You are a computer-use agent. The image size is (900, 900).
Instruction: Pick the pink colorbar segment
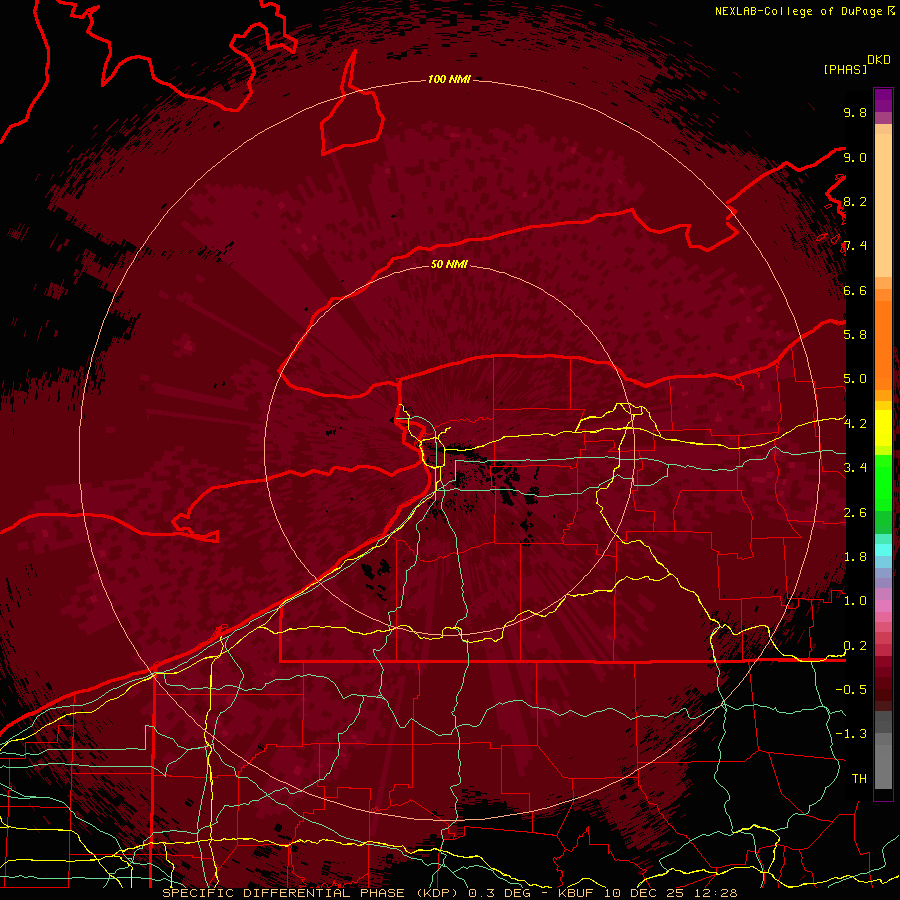(x=883, y=606)
